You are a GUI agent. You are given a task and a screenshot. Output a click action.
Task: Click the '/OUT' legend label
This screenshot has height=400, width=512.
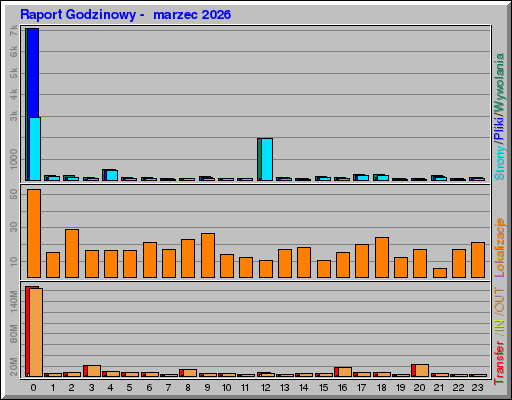pyautogui.click(x=499, y=301)
